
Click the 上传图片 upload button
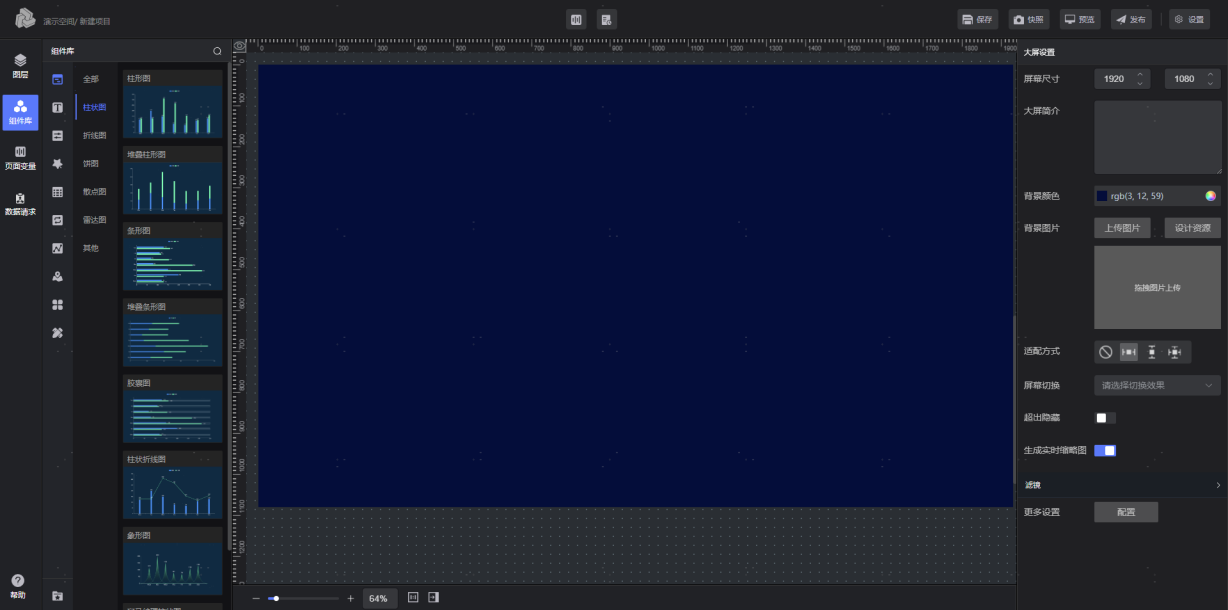coord(1122,228)
